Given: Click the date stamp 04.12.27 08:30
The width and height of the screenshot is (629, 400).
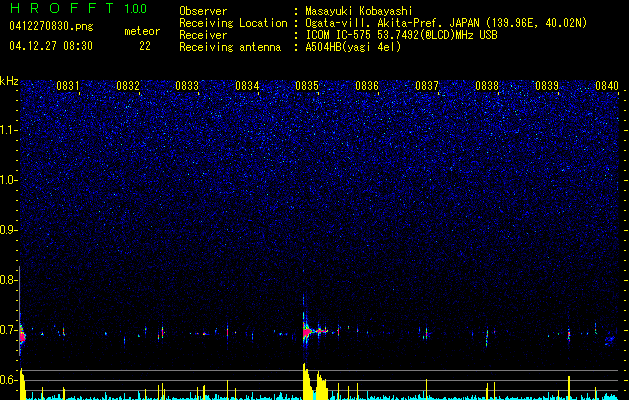Looking at the screenshot, I should point(51,46).
